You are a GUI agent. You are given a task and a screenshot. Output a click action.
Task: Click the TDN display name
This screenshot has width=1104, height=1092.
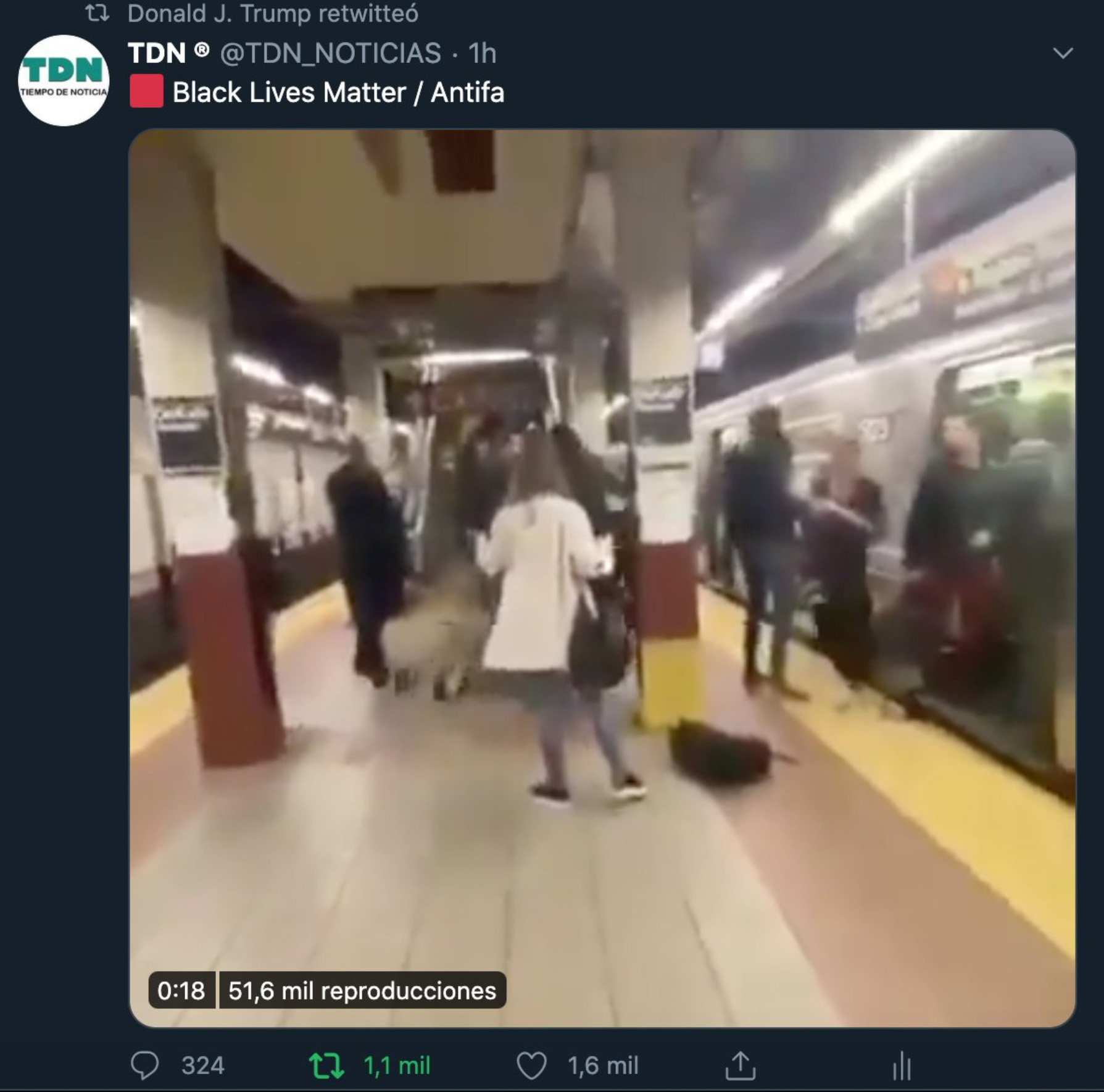(157, 54)
